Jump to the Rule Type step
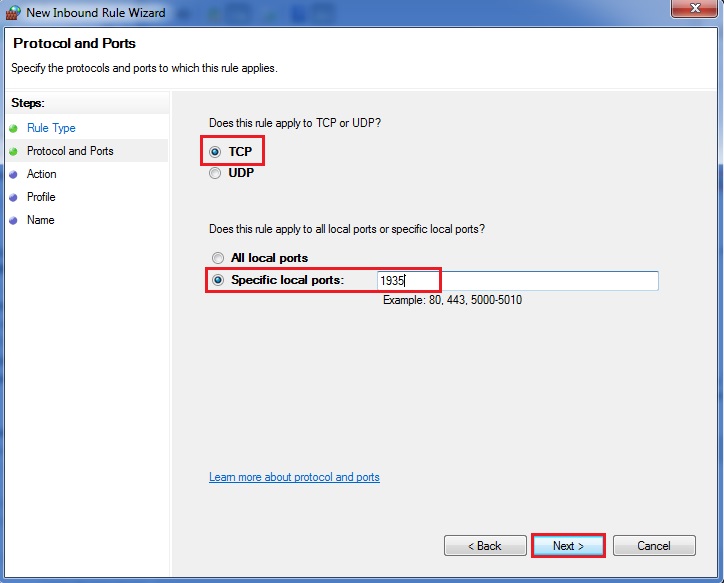Viewport: 724px width, 583px height. 51,128
